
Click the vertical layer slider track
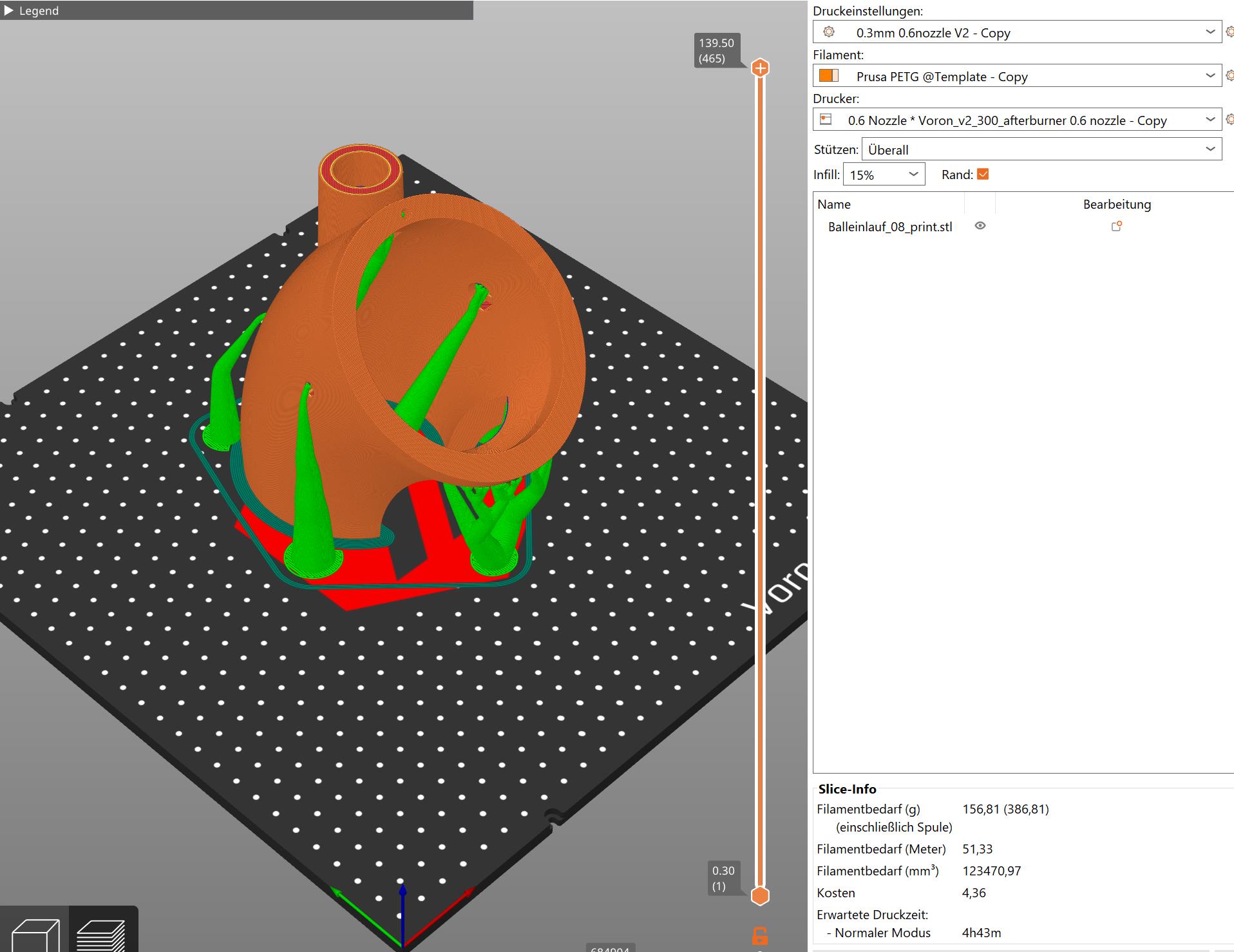(x=761, y=482)
